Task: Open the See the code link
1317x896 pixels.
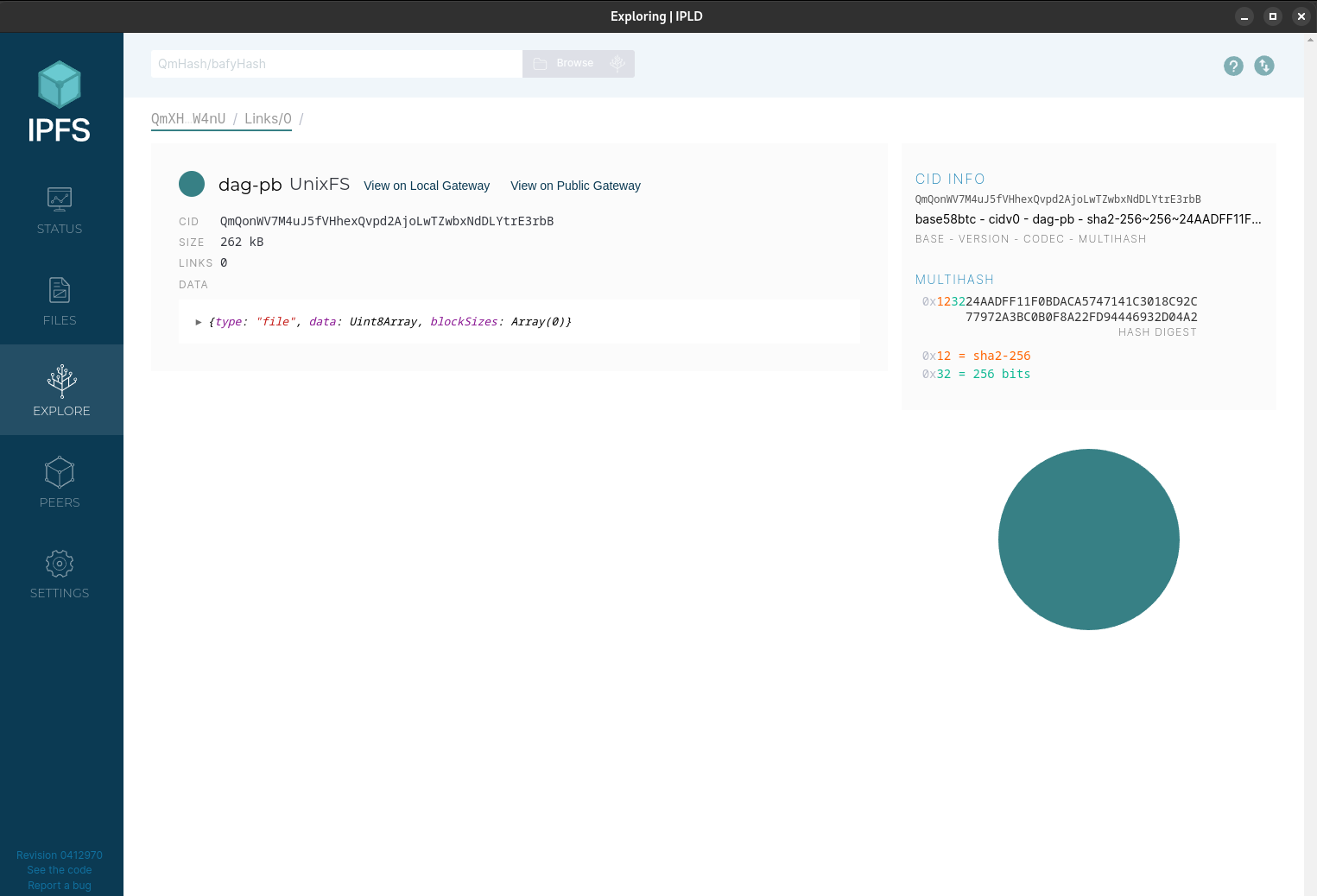Action: [60, 870]
